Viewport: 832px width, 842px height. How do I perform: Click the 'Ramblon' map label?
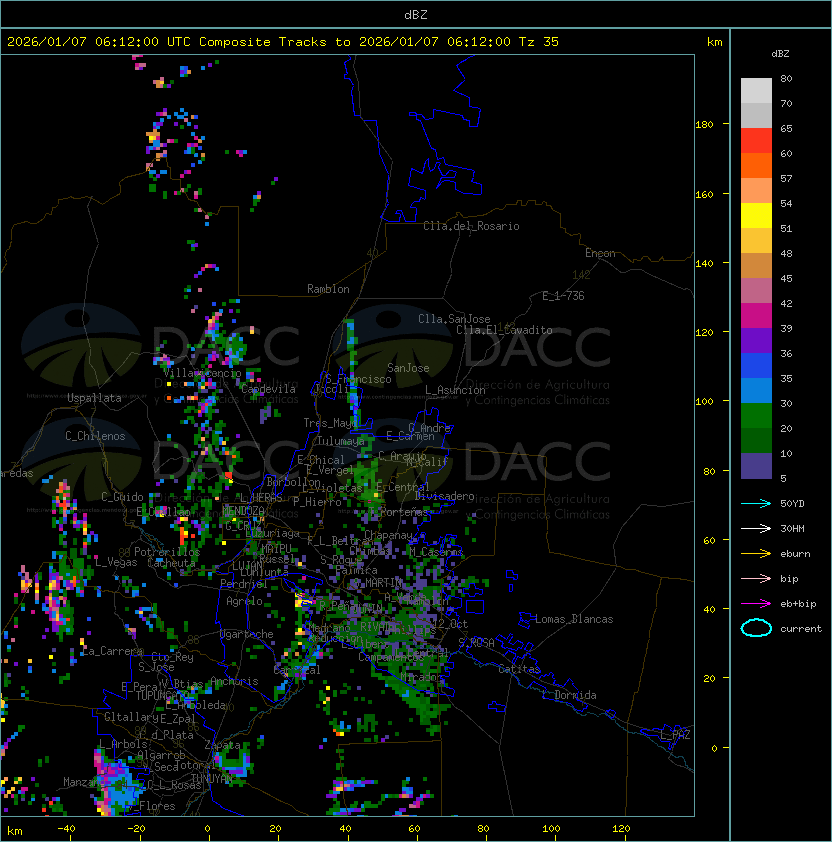tap(328, 289)
